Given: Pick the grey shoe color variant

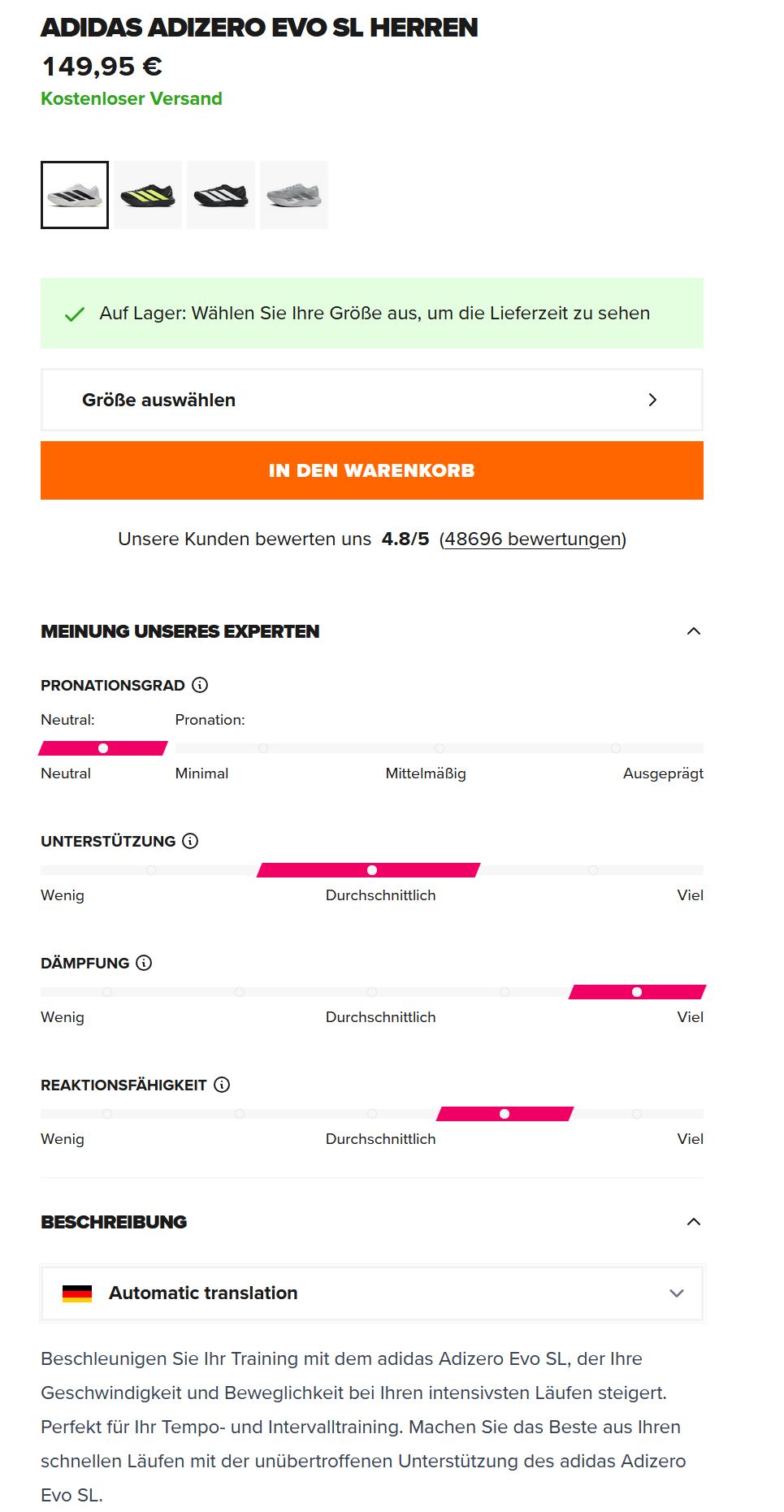Looking at the screenshot, I should [294, 195].
